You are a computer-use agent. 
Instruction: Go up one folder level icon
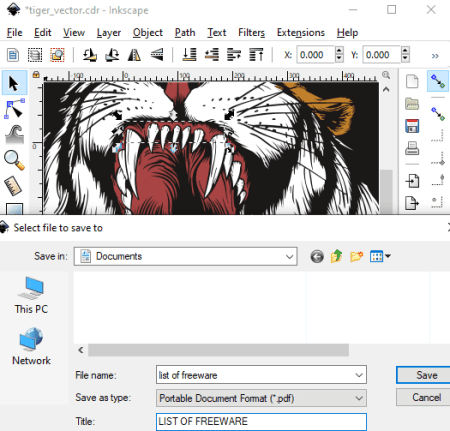click(x=337, y=256)
